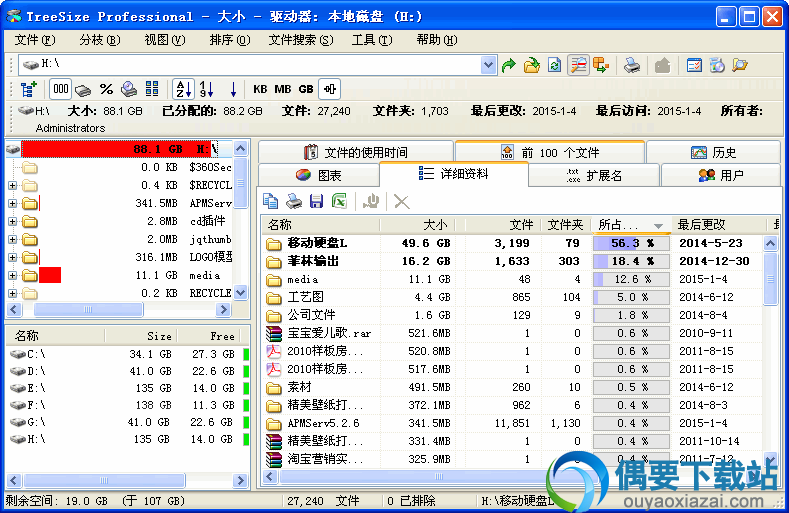The image size is (789, 513).
Task: Click the tree-with-arrow toolbar icon
Action: pyautogui.click(x=601, y=65)
